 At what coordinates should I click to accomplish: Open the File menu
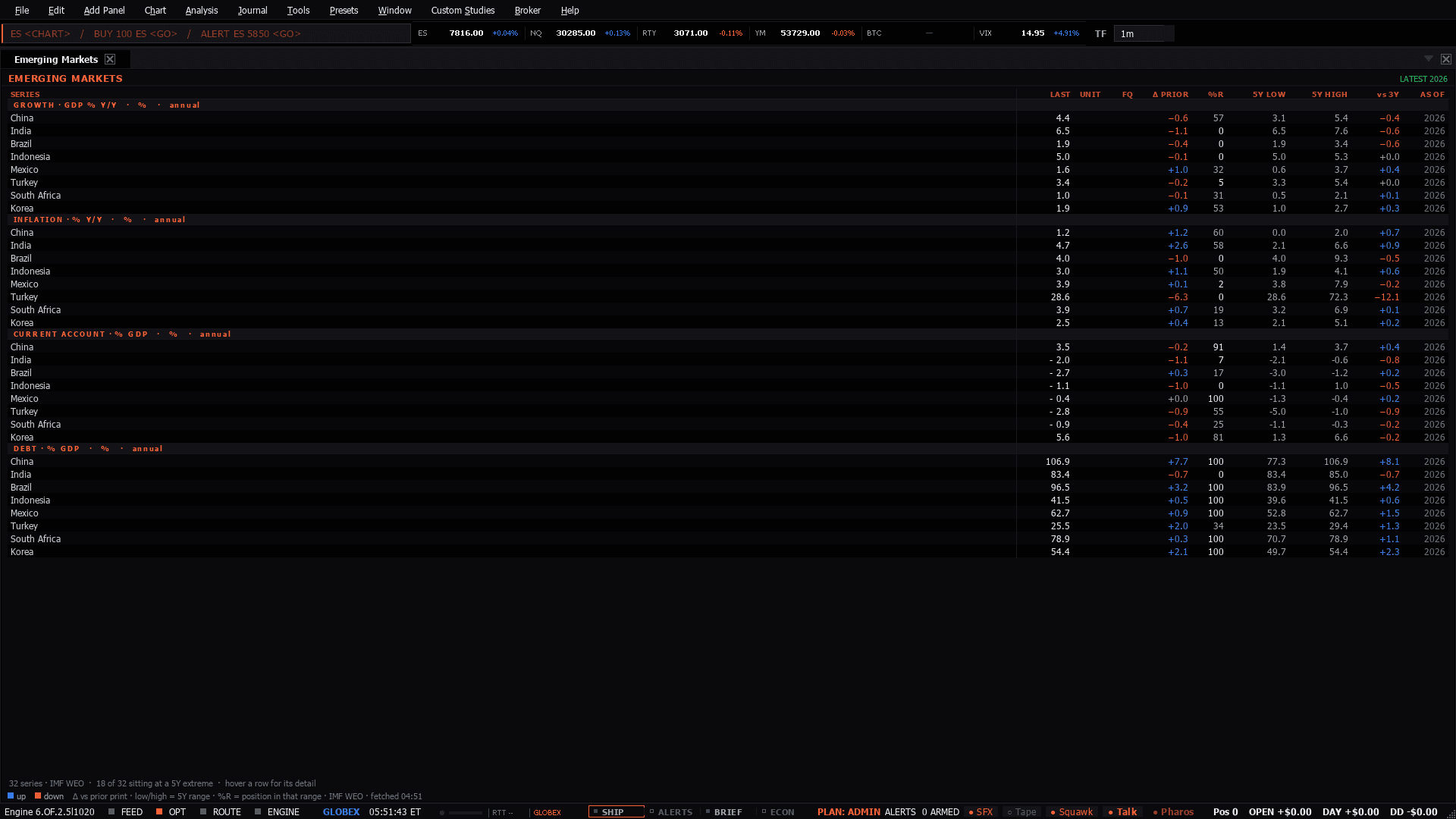click(22, 10)
